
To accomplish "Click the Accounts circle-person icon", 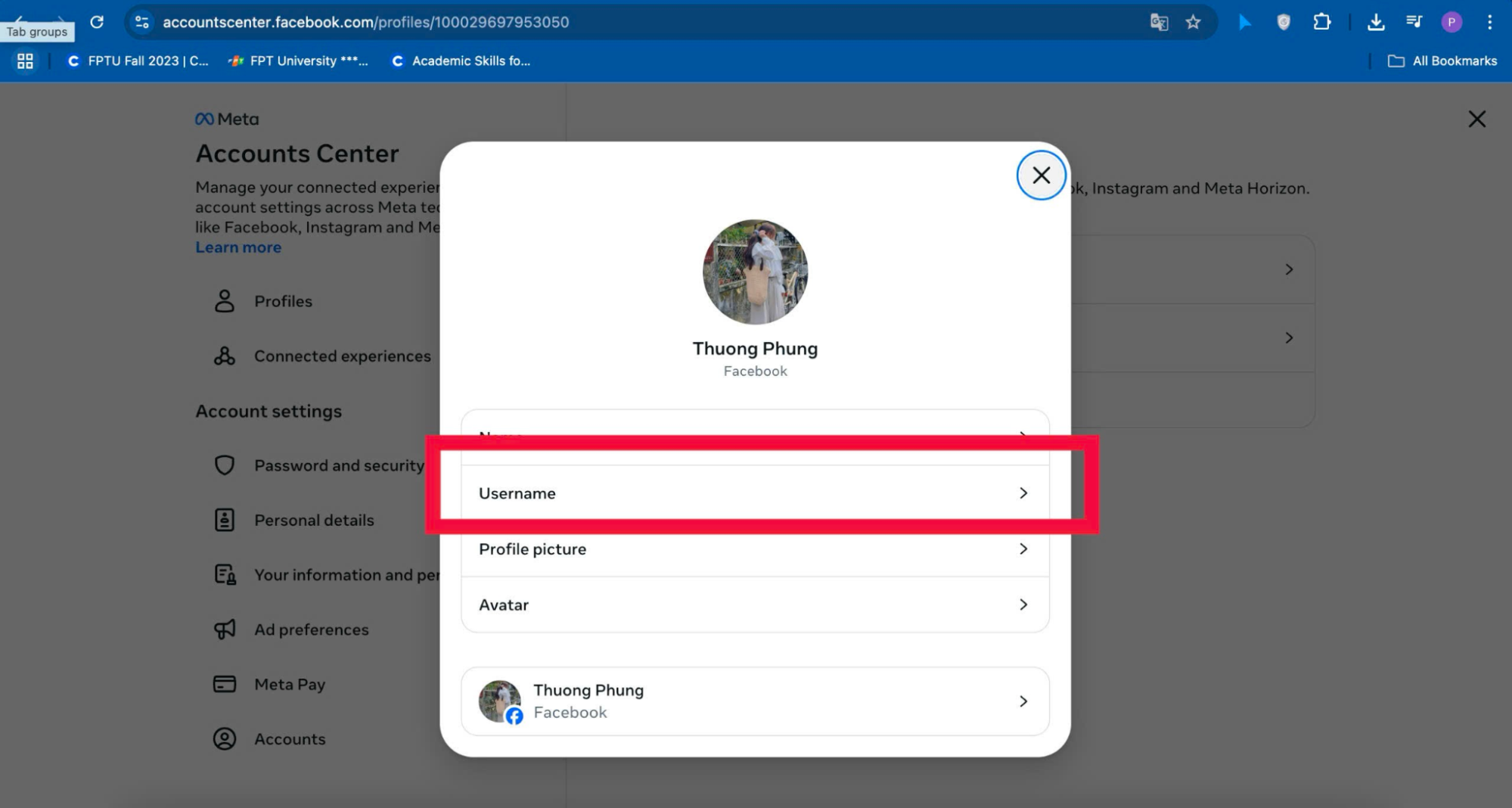I will 225,738.
